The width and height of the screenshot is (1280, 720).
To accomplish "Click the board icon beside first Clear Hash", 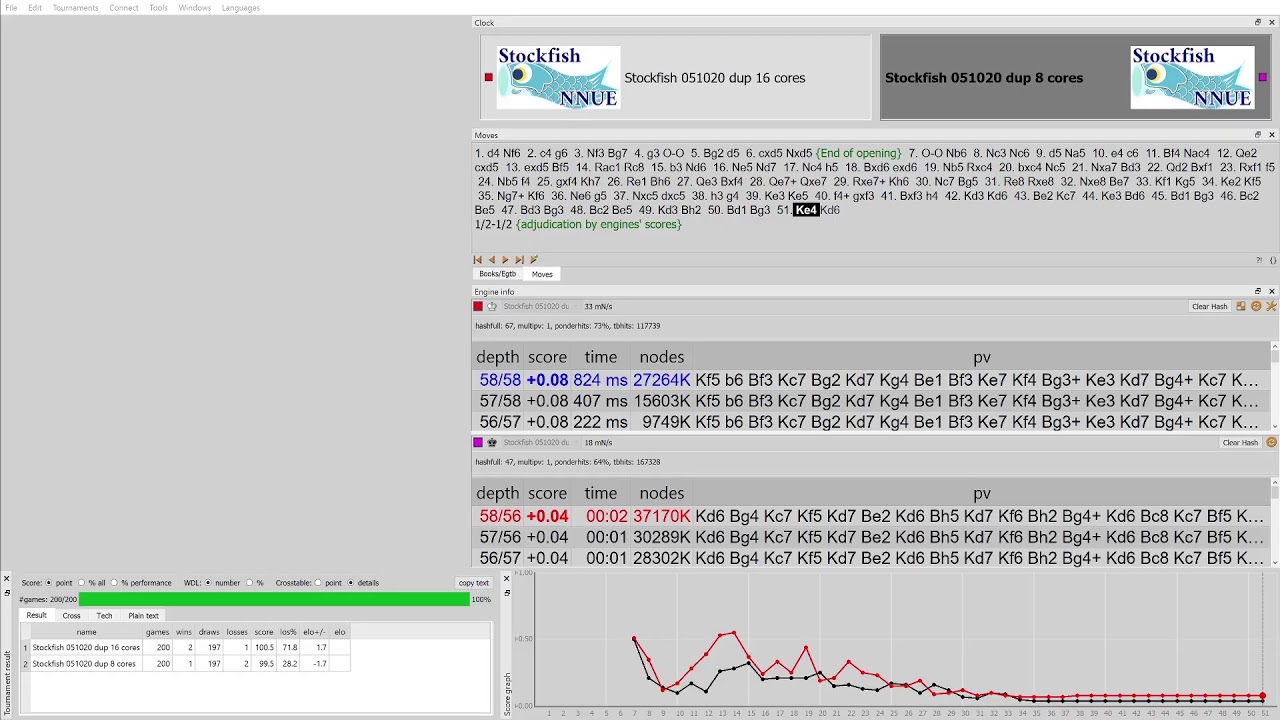I will click(1241, 306).
